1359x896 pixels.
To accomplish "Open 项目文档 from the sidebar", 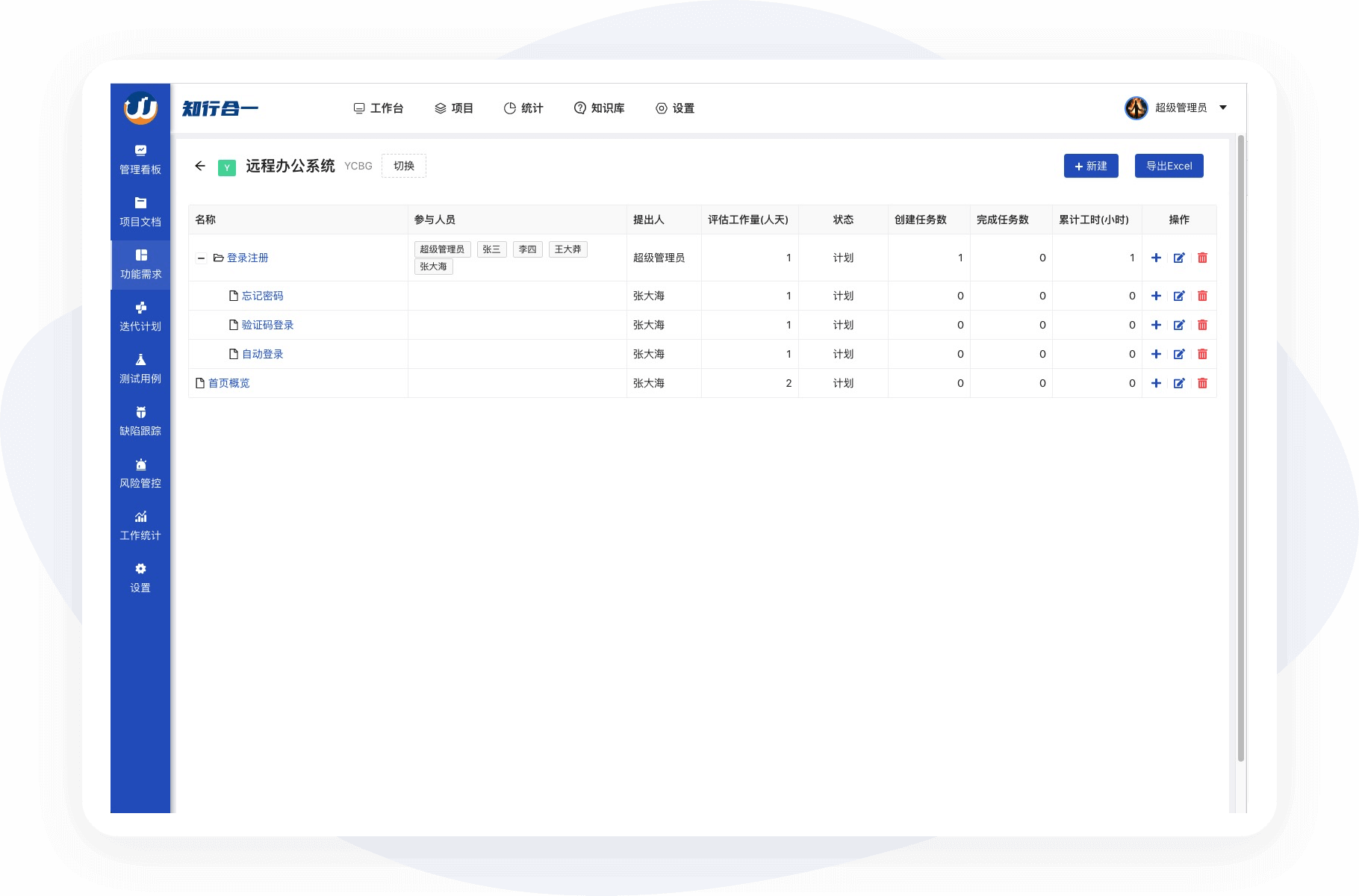I will point(140,212).
